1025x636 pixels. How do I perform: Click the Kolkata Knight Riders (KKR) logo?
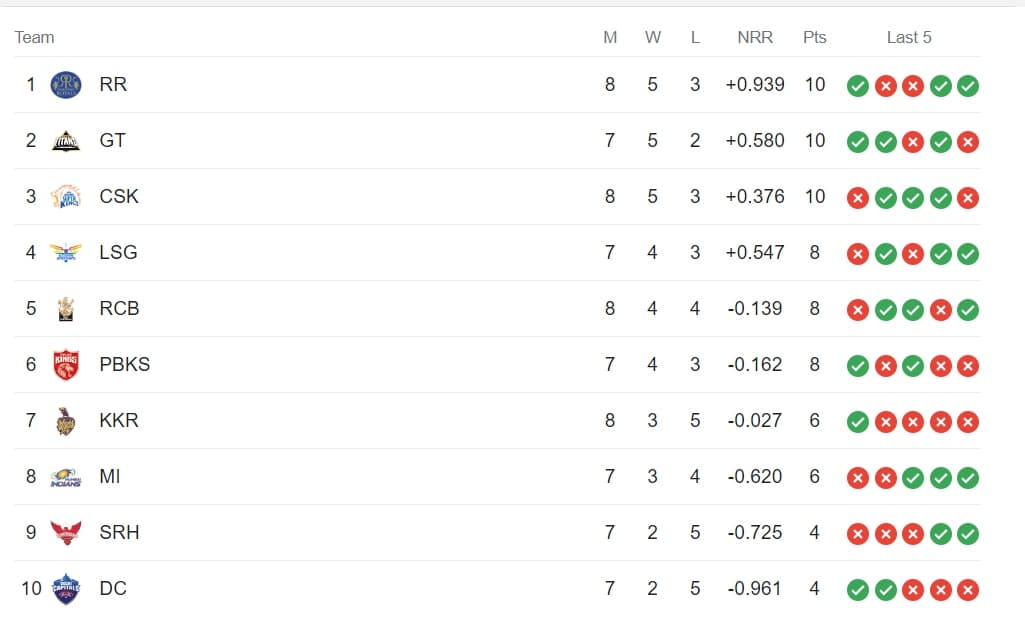coord(66,421)
